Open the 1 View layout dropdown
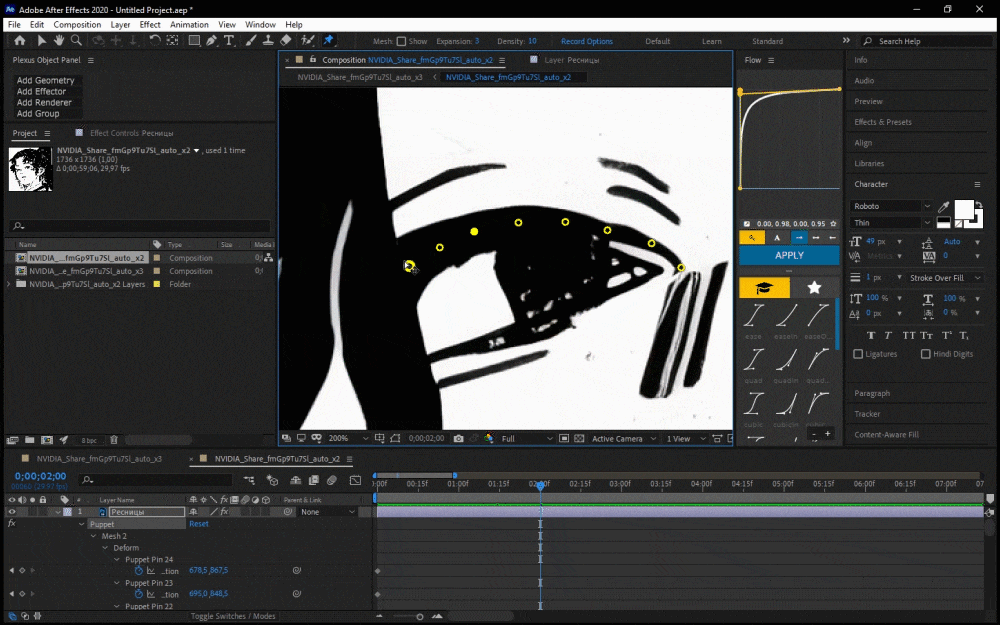This screenshot has height=625, width=1000. pos(686,439)
